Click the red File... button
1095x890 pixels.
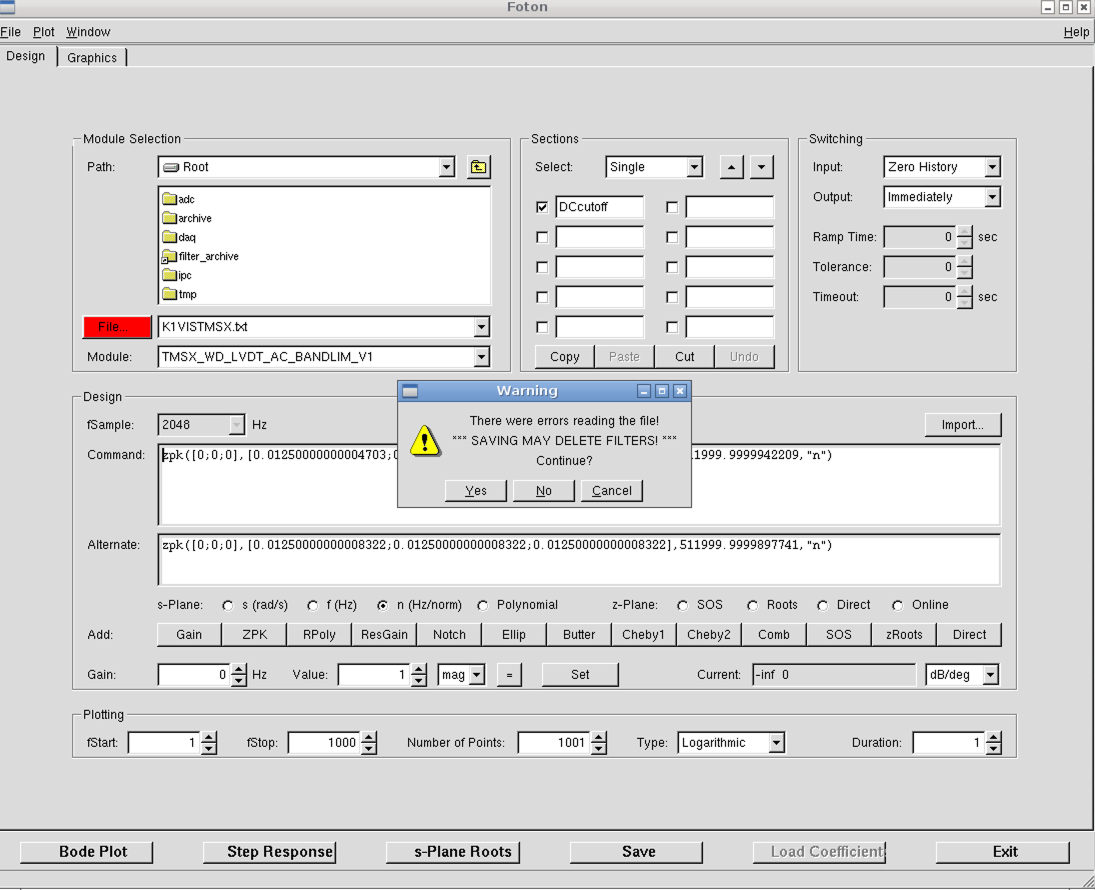[x=117, y=327]
